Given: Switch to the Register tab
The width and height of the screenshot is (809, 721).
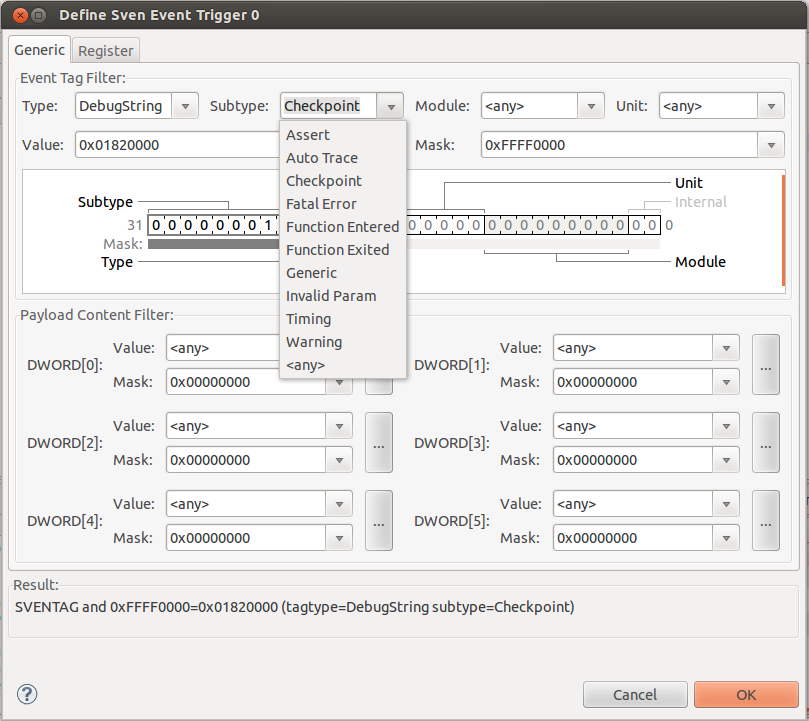Looking at the screenshot, I should (106, 51).
